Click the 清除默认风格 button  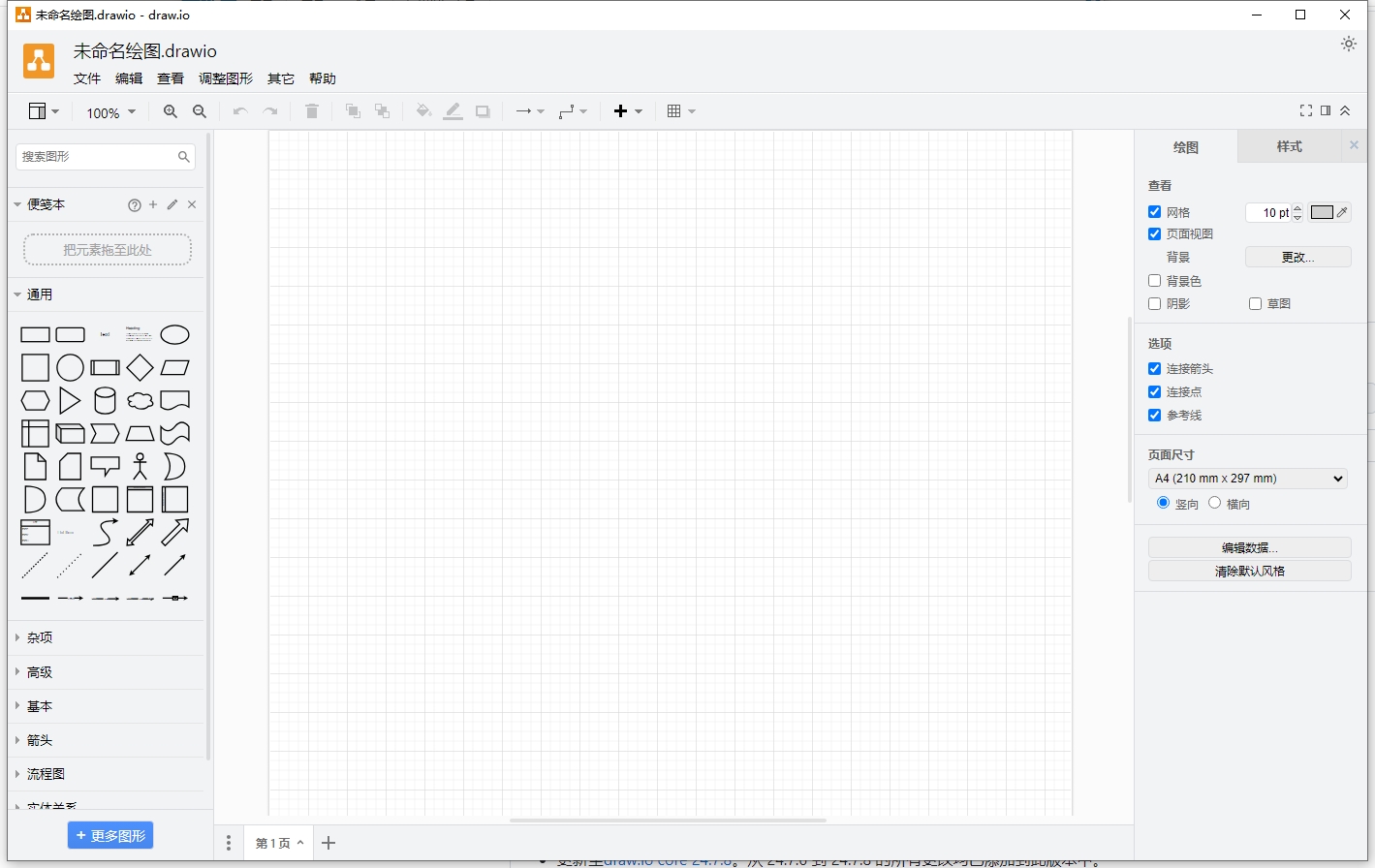[x=1250, y=571]
